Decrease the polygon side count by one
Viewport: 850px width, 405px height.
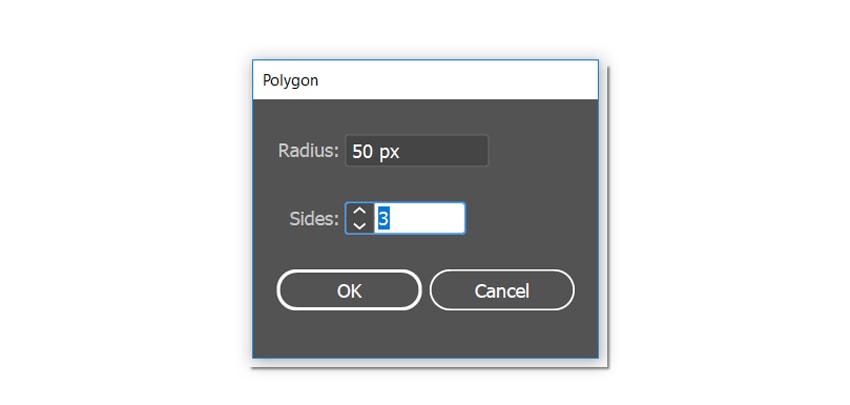360,226
